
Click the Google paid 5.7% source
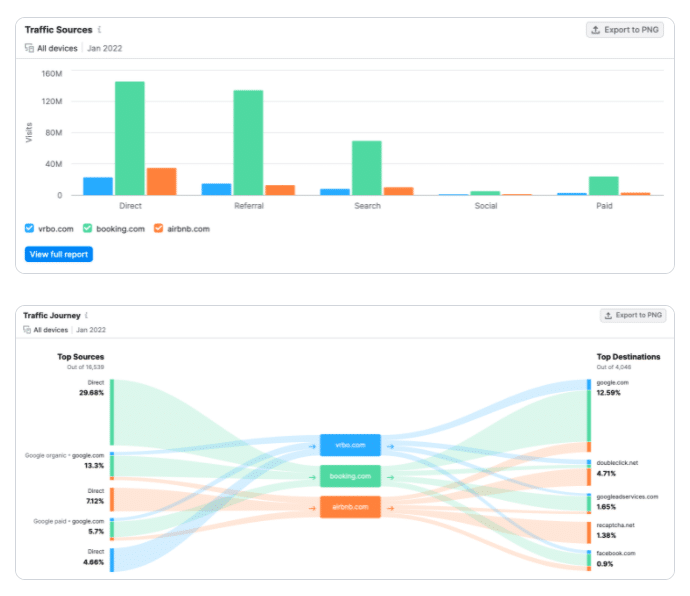pos(69,526)
